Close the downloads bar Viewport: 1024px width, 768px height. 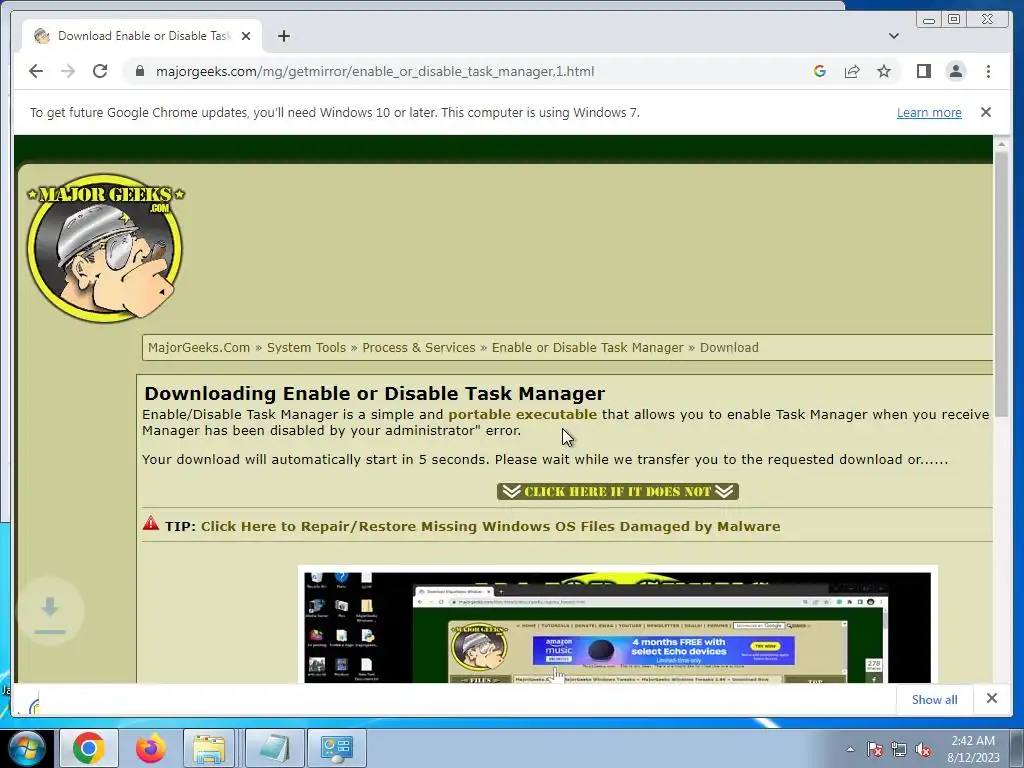pyautogui.click(x=992, y=699)
